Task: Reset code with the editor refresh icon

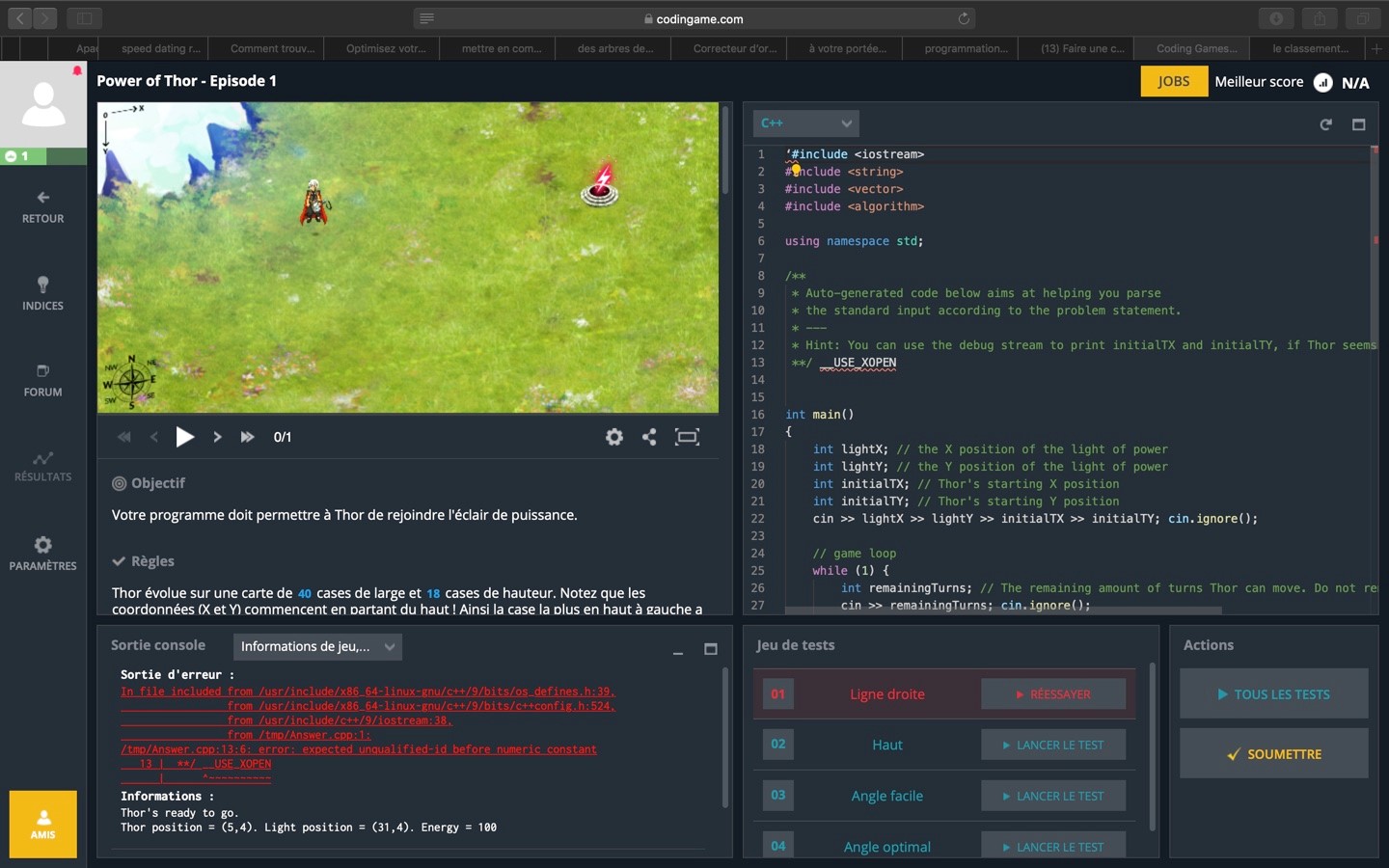Action: [1326, 124]
